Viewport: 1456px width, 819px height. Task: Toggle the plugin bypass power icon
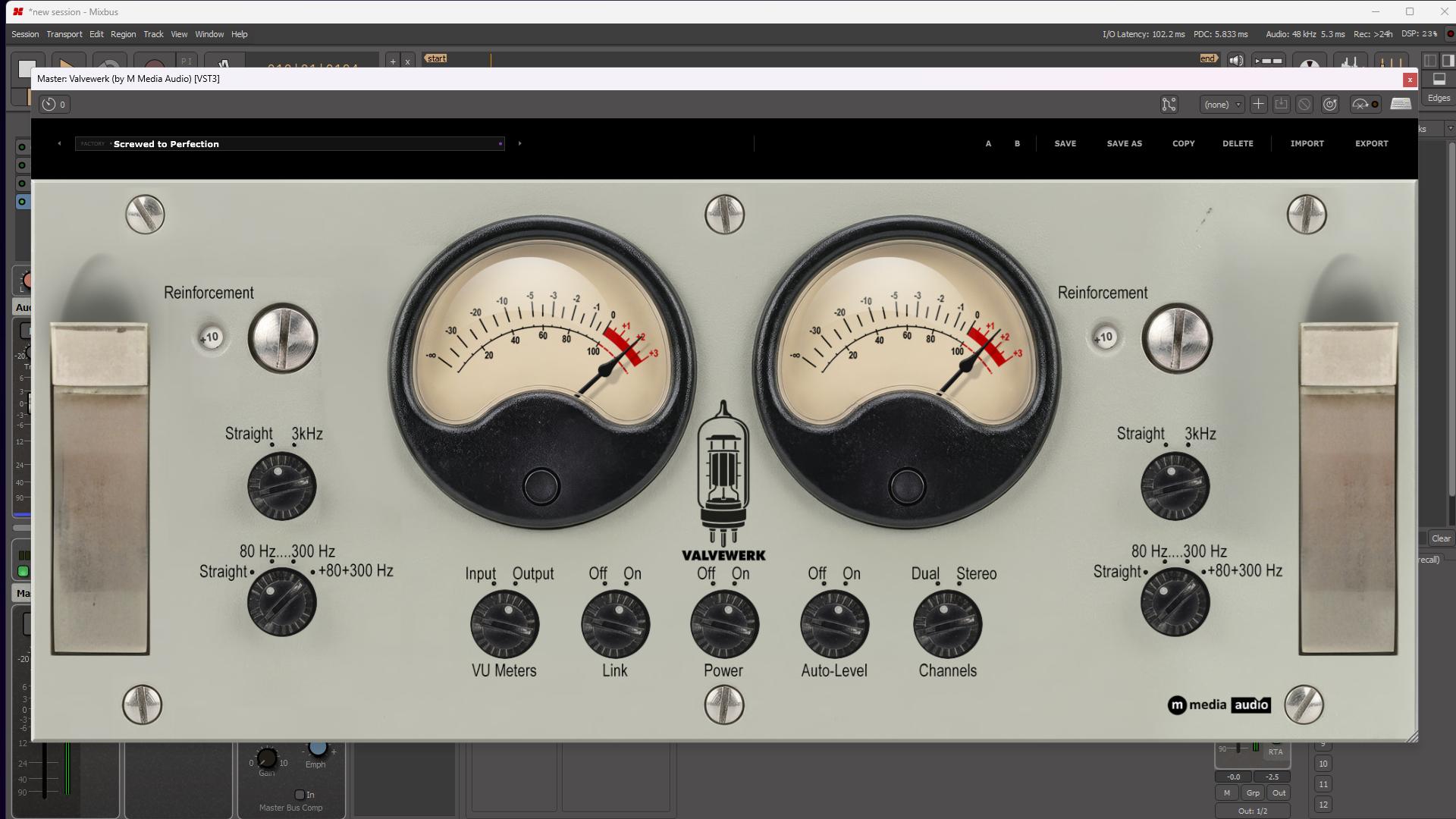pyautogui.click(x=1330, y=105)
